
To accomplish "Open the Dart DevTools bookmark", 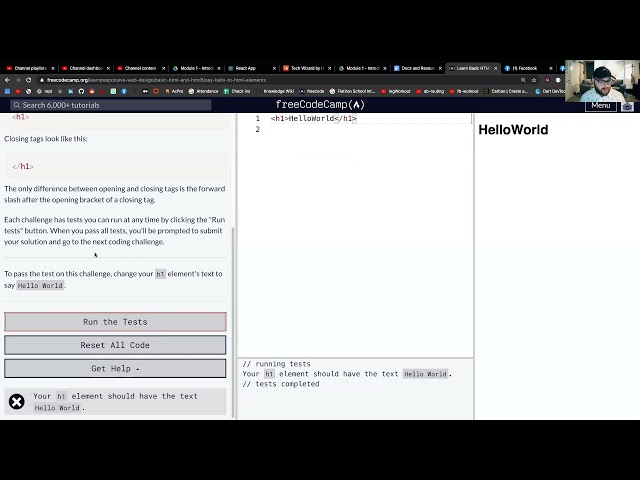I will click(x=550, y=91).
